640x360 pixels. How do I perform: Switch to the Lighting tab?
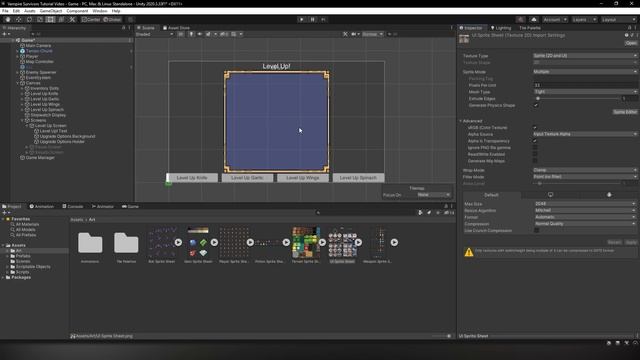501,28
